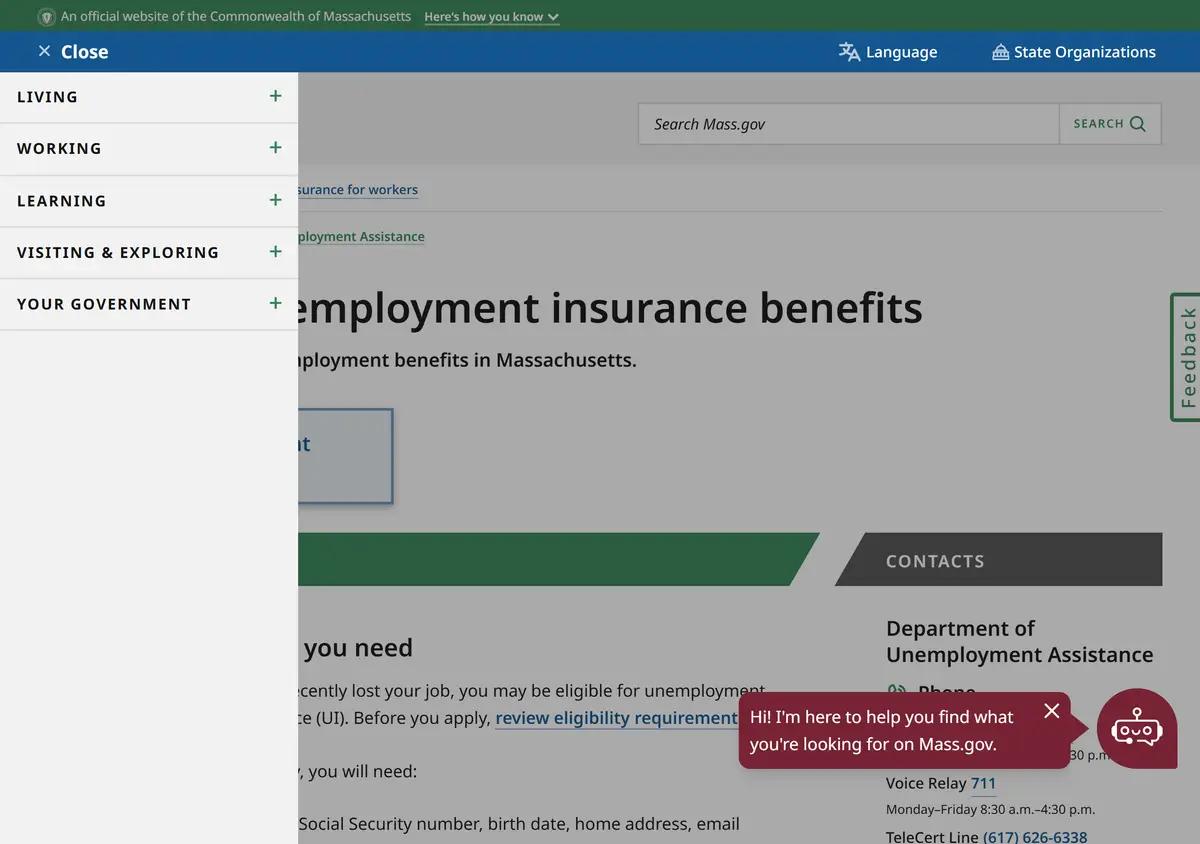
Task: Open Unemployment Assistance organization link
Action: coord(361,237)
